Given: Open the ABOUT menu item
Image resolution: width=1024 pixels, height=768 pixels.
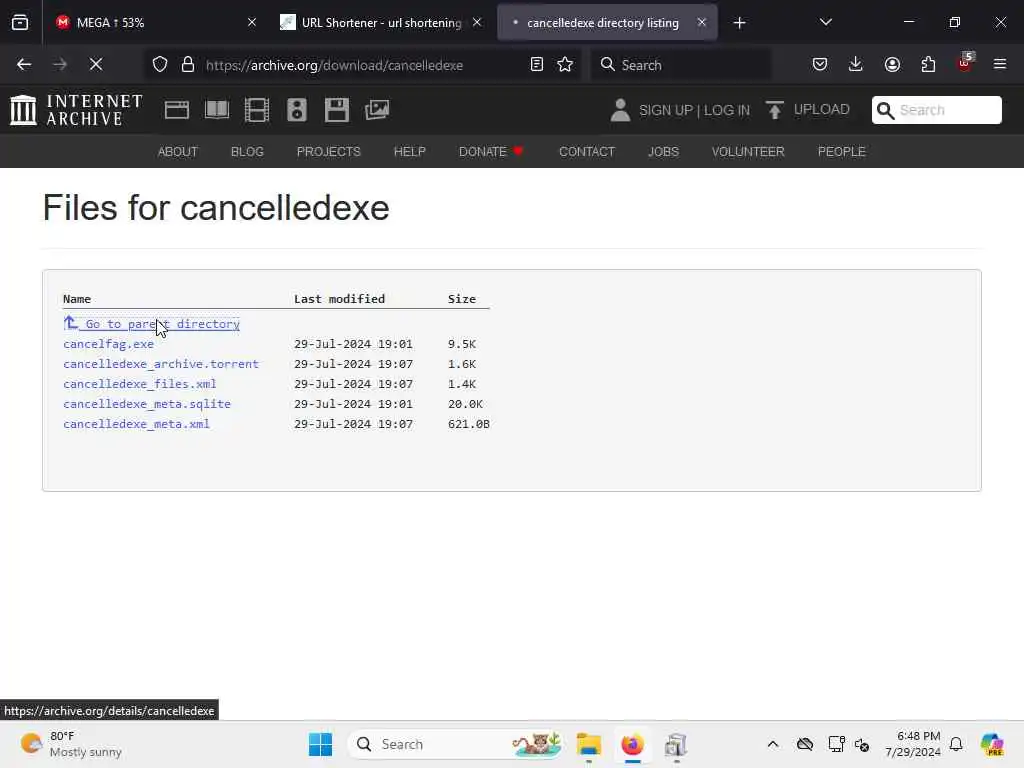Looking at the screenshot, I should (178, 152).
